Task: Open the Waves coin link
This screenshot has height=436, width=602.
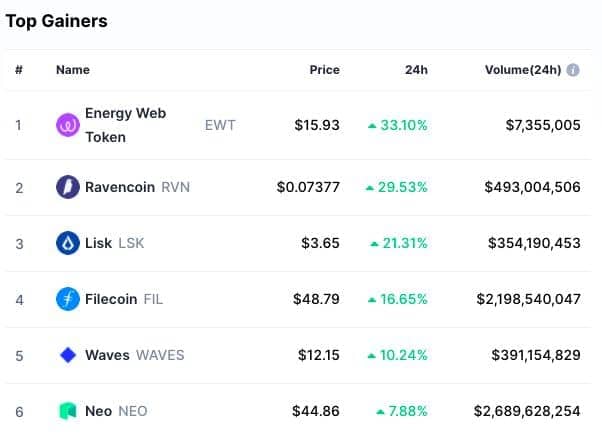Action: pos(107,355)
